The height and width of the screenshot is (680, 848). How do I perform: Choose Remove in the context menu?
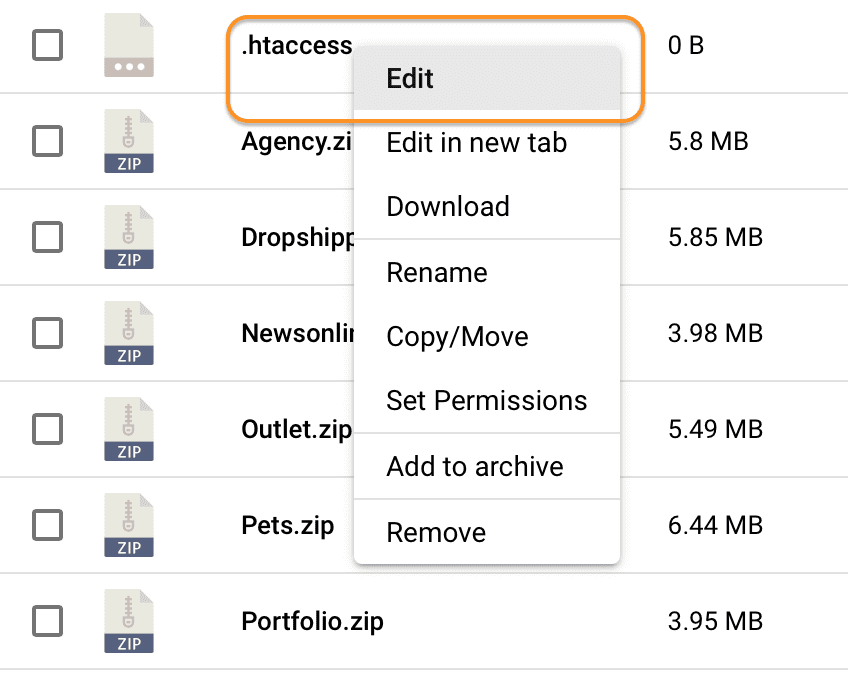click(436, 533)
